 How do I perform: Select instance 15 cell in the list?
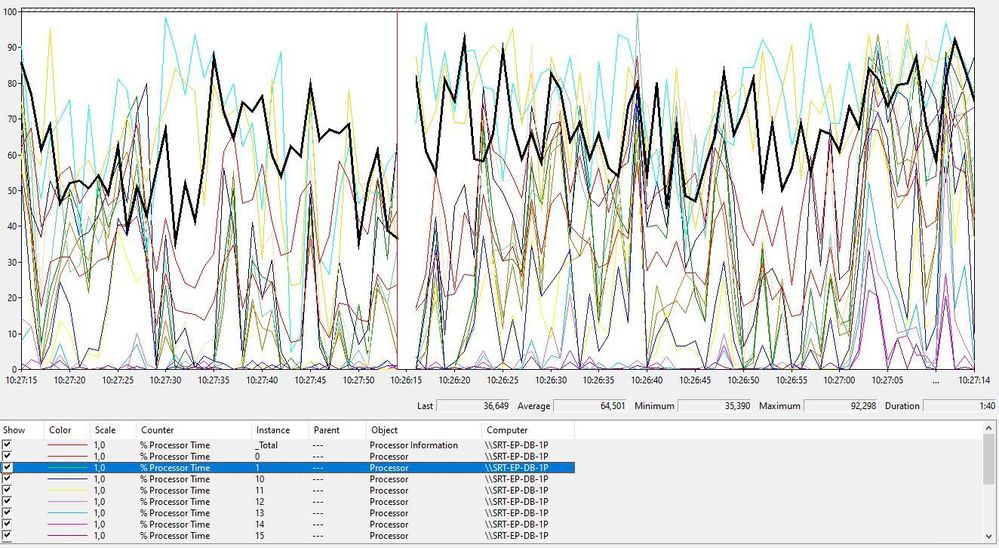pyautogui.click(x=260, y=536)
